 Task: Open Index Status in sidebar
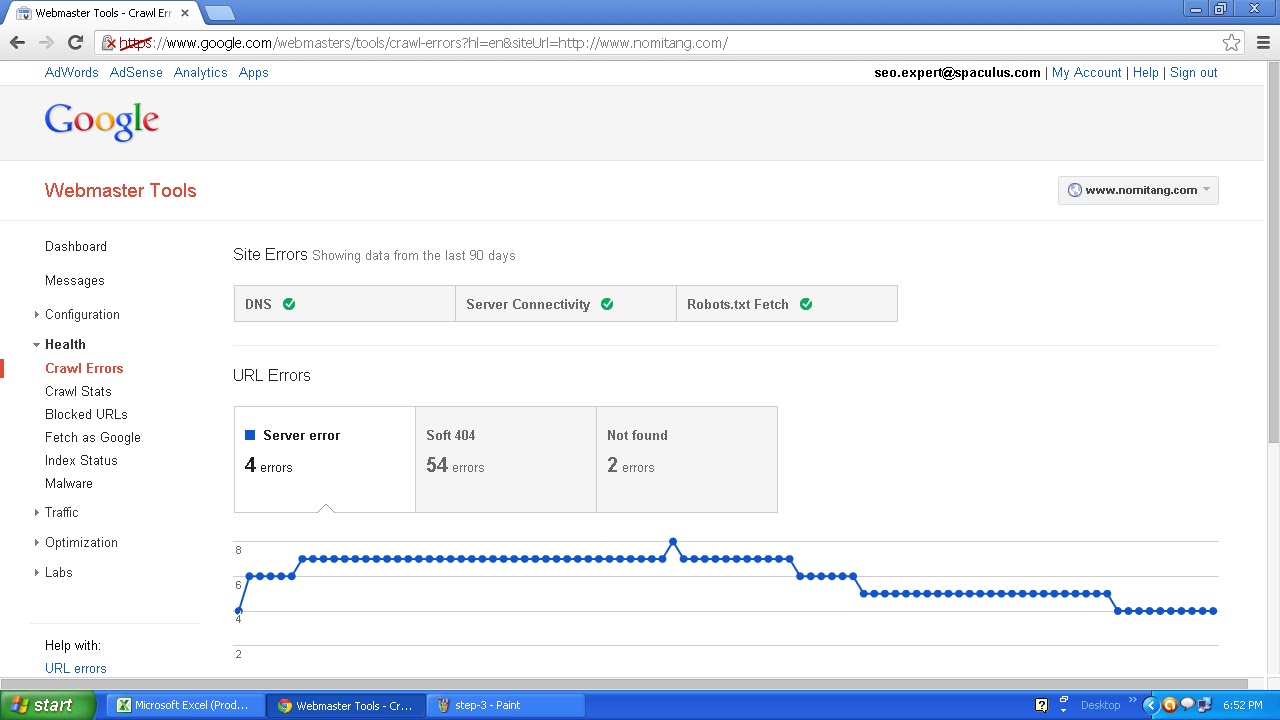click(x=81, y=460)
